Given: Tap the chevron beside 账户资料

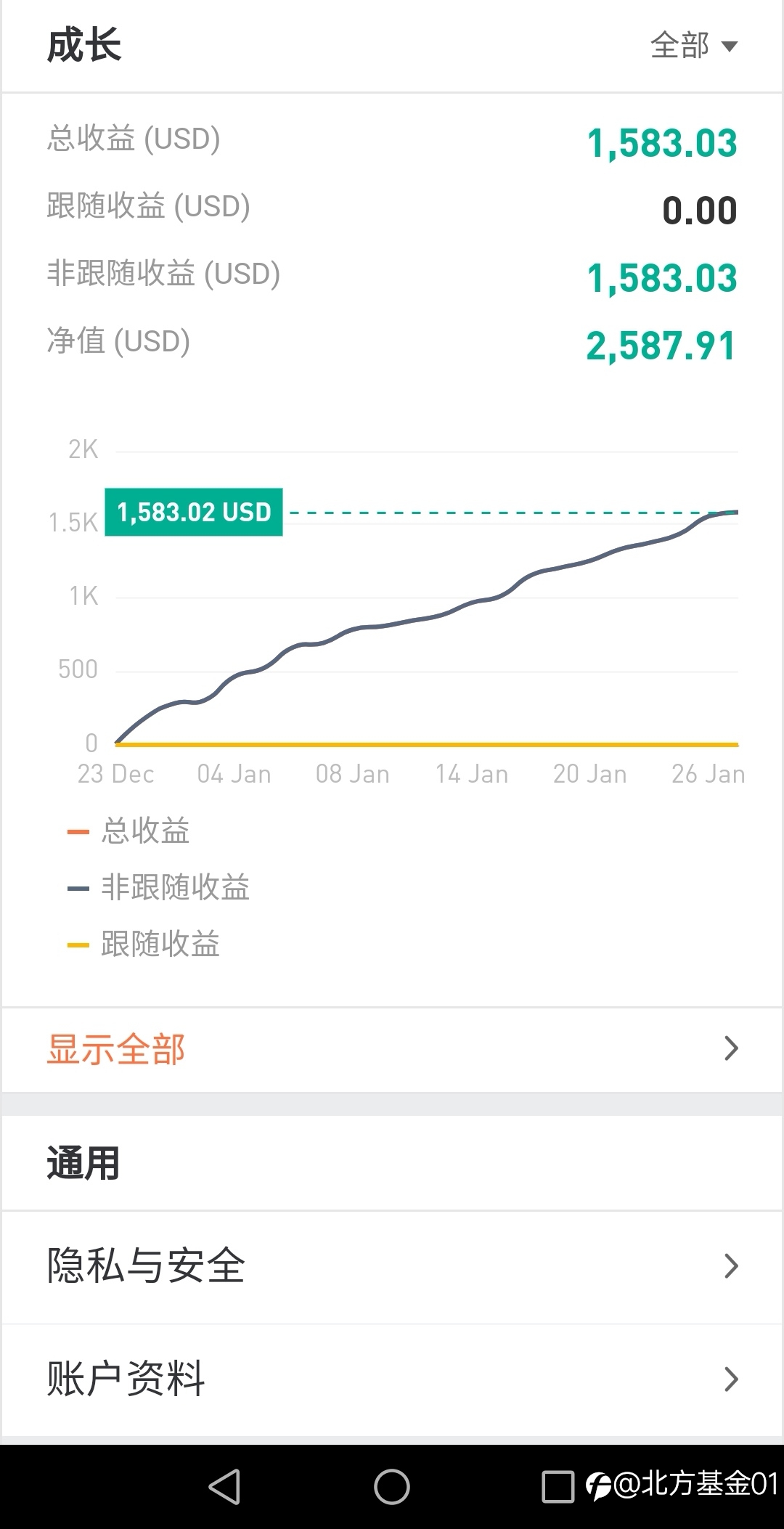Looking at the screenshot, I should point(731,1379).
